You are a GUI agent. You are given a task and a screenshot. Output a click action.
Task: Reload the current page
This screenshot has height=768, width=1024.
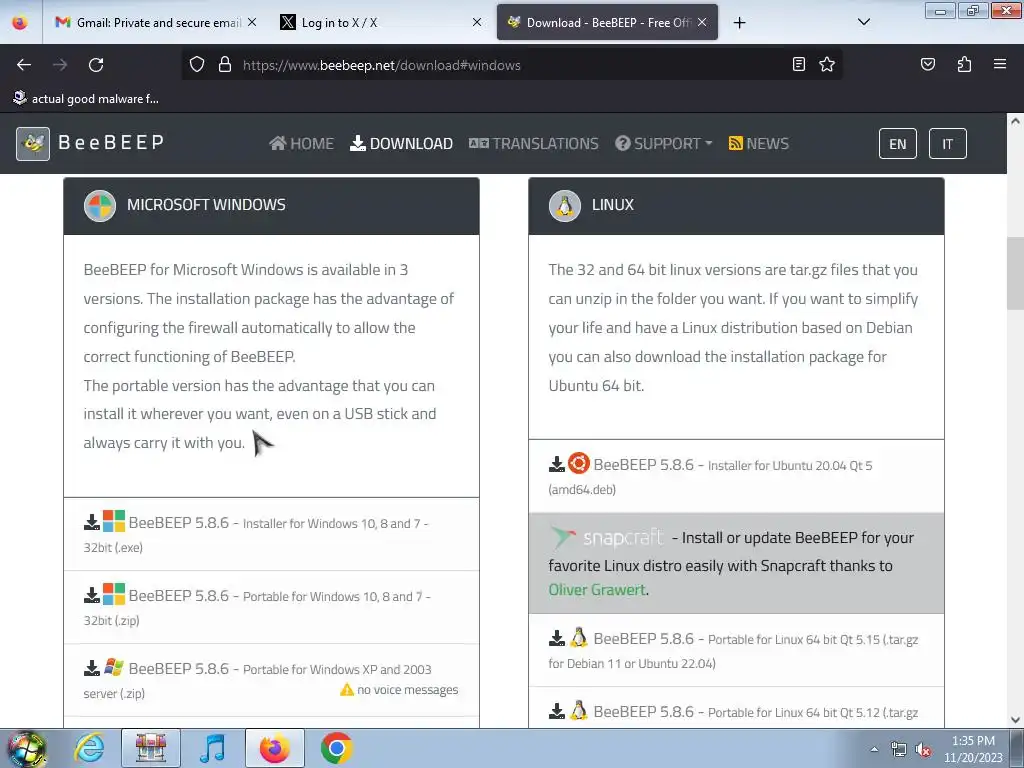click(96, 65)
